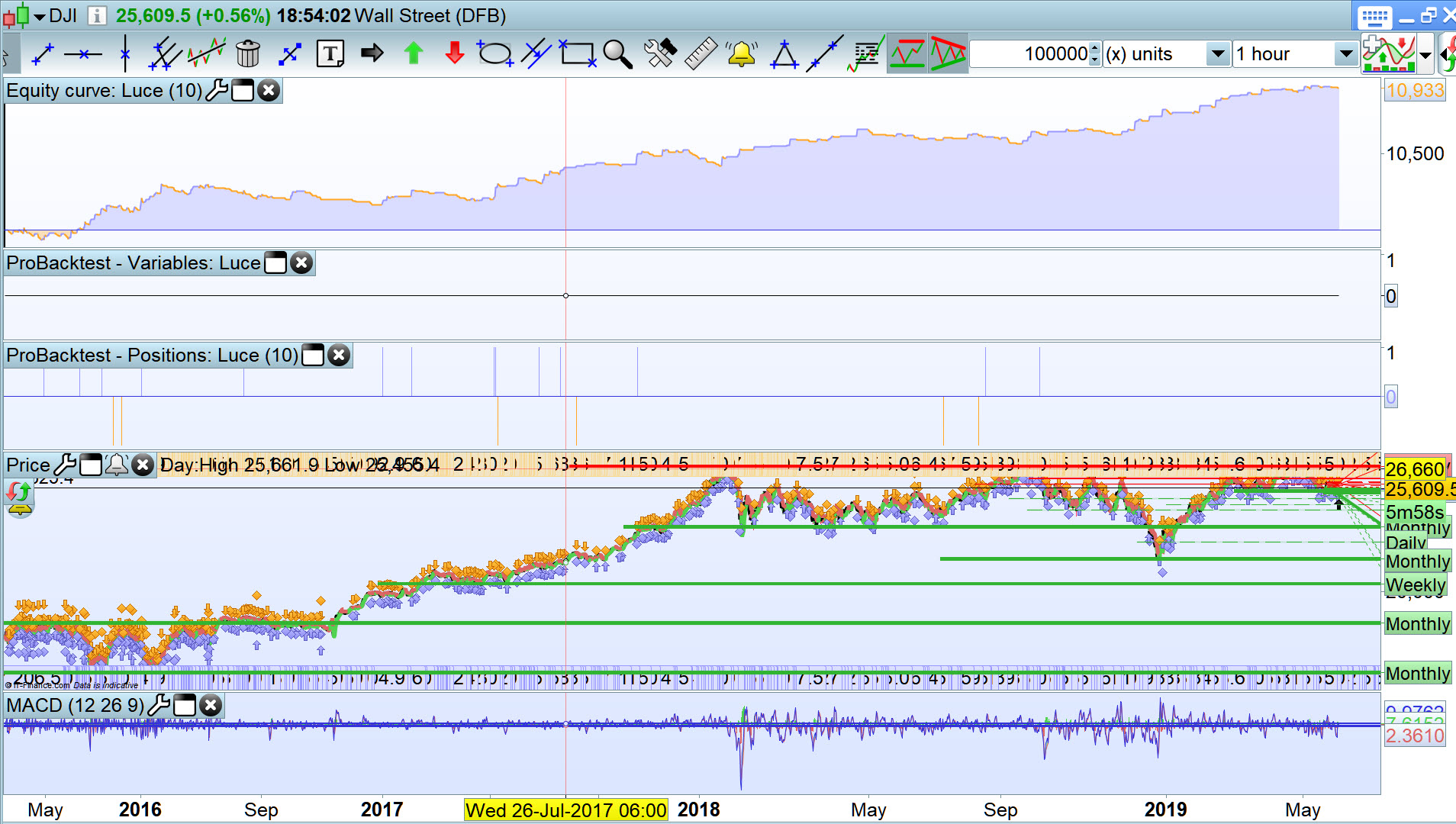This screenshot has width=1456, height=824.
Task: Select the blue diagonal resize arrow tool
Action: 289,54
